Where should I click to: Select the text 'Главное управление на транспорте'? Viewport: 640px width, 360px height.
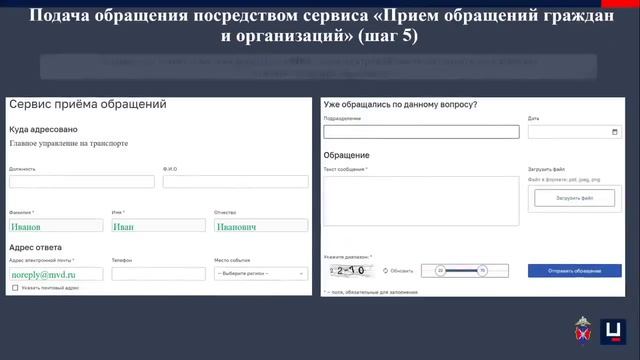[69, 143]
